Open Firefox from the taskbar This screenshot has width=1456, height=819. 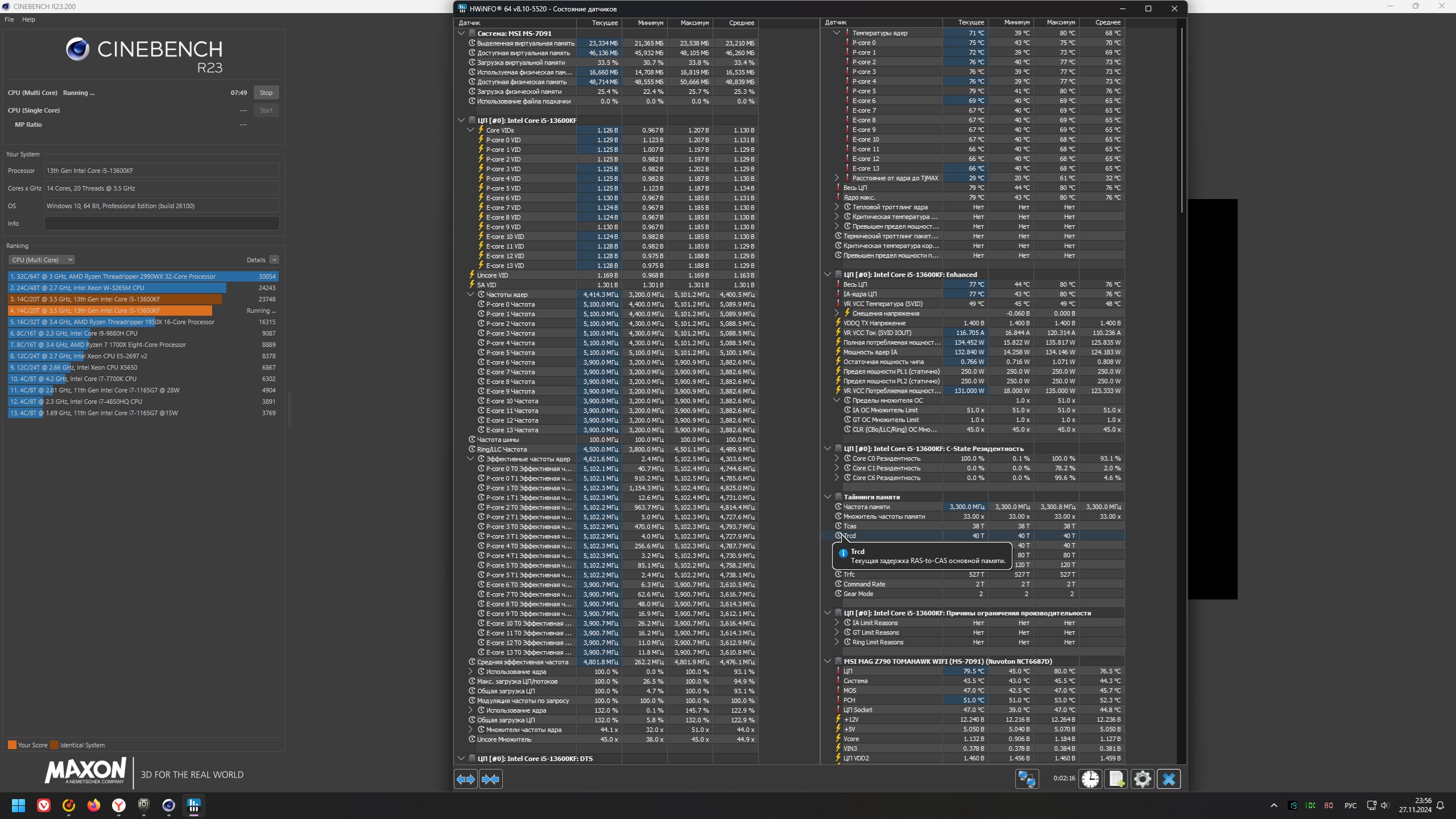point(94,805)
